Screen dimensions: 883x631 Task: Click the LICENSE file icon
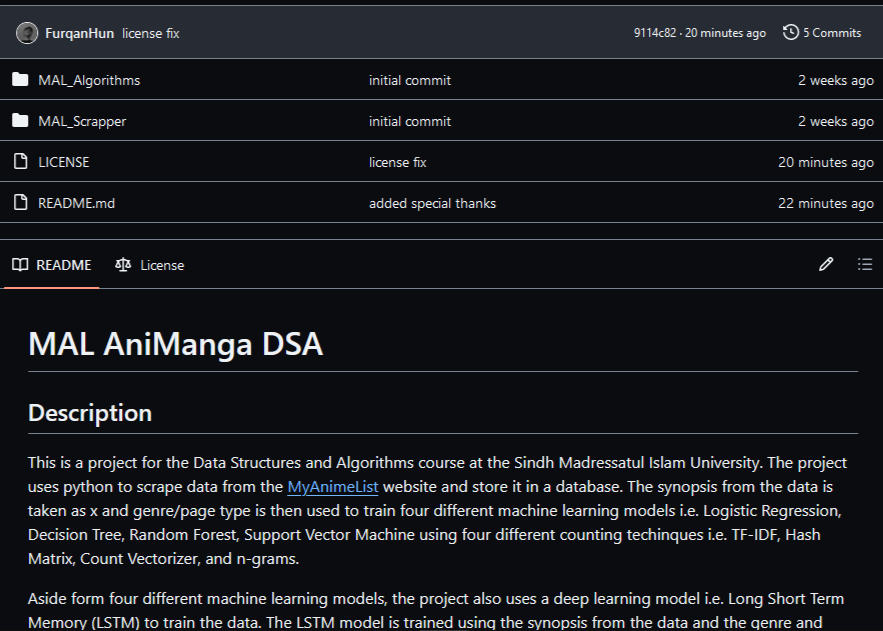[x=20, y=162]
